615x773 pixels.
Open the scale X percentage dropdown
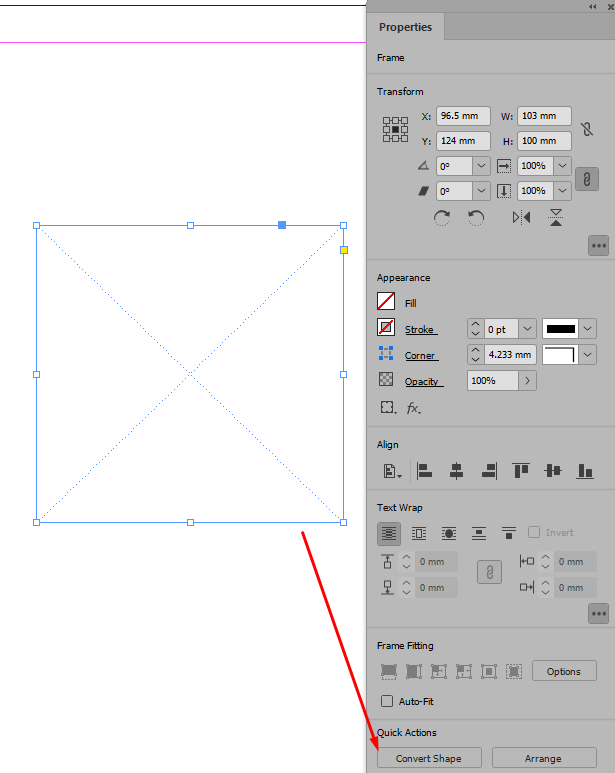click(x=562, y=166)
